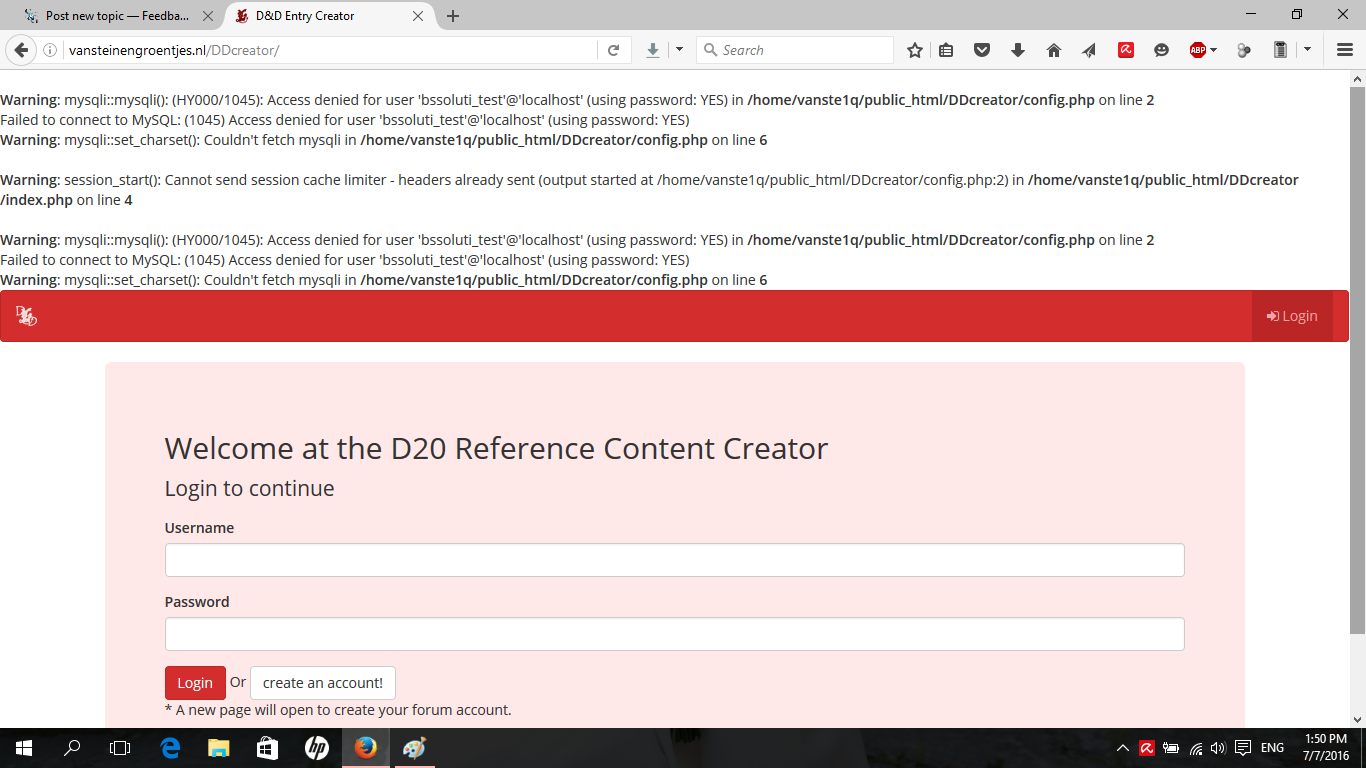Select the Login link in the red navbar
Image resolution: width=1366 pixels, height=768 pixels.
pos(1292,316)
